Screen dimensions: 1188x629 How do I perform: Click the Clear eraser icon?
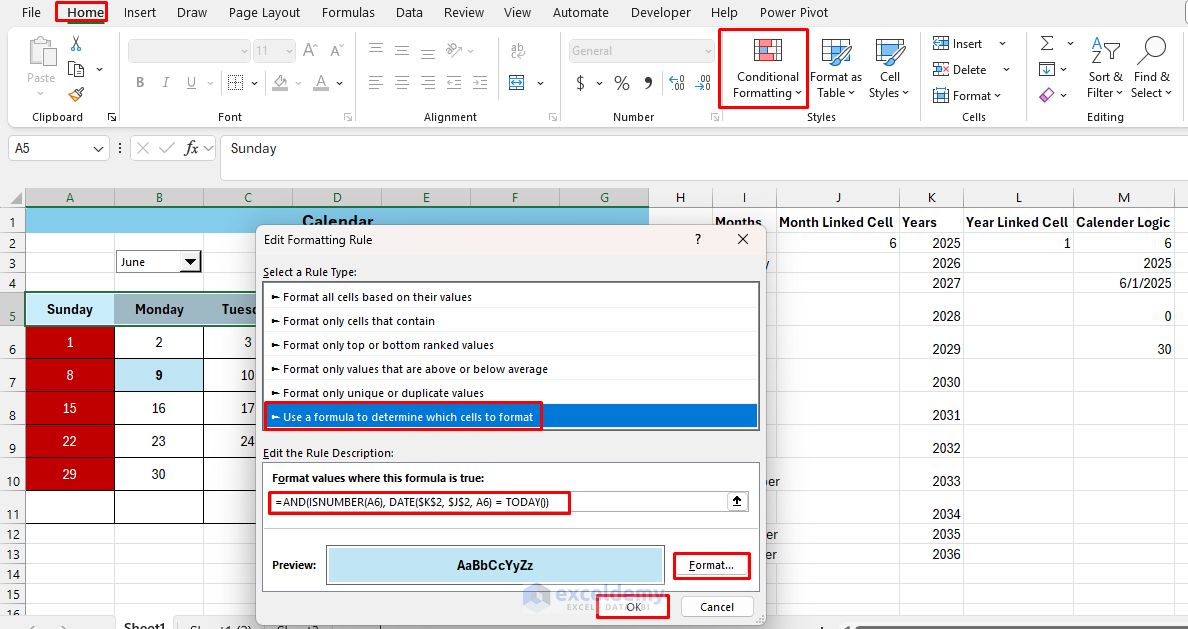click(1047, 95)
